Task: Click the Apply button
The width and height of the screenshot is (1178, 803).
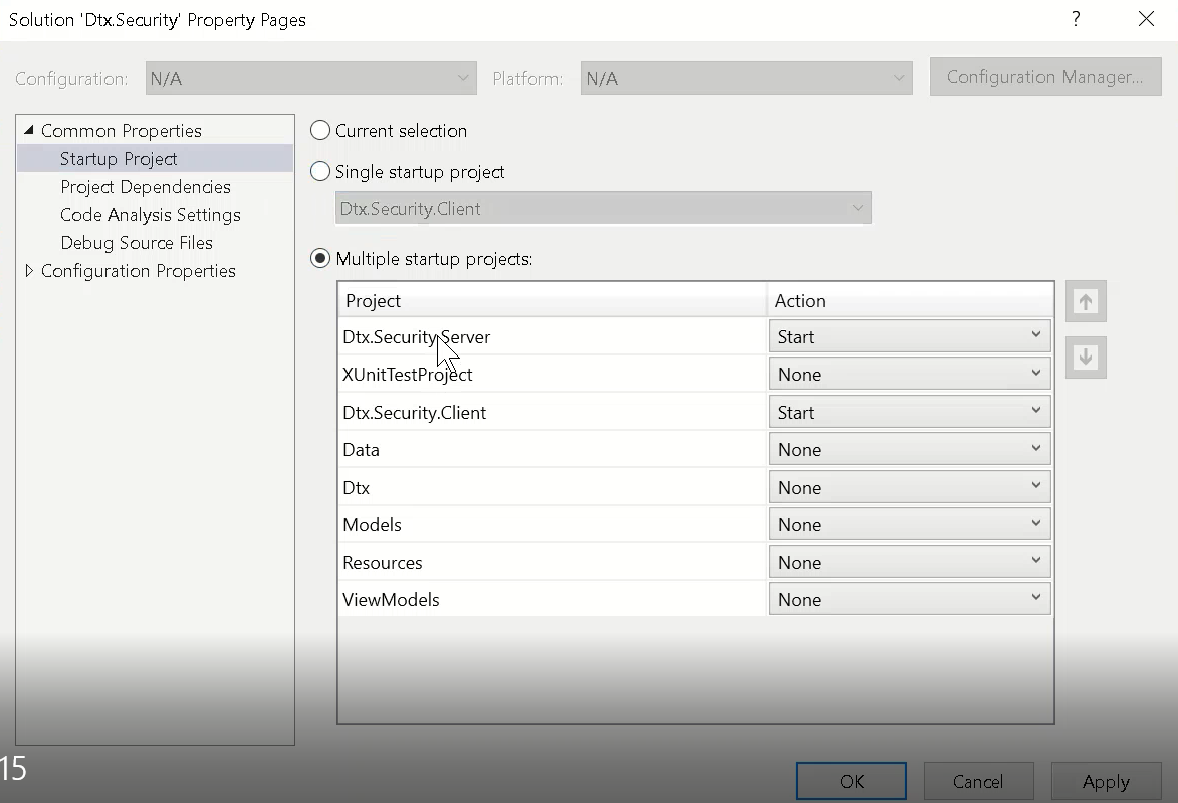Action: 1106,781
